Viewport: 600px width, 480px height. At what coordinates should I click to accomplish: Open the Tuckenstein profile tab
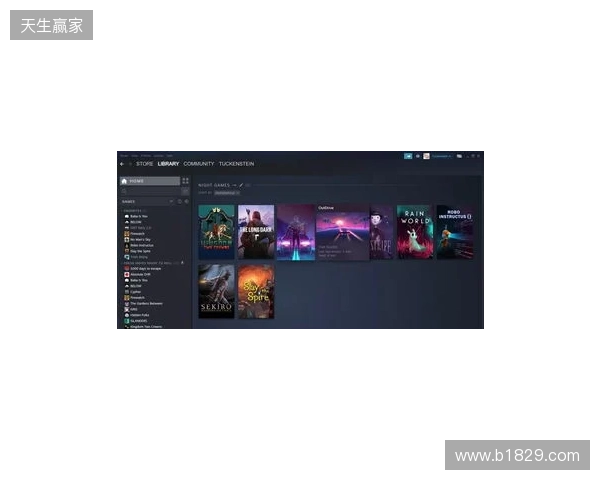tap(236, 163)
